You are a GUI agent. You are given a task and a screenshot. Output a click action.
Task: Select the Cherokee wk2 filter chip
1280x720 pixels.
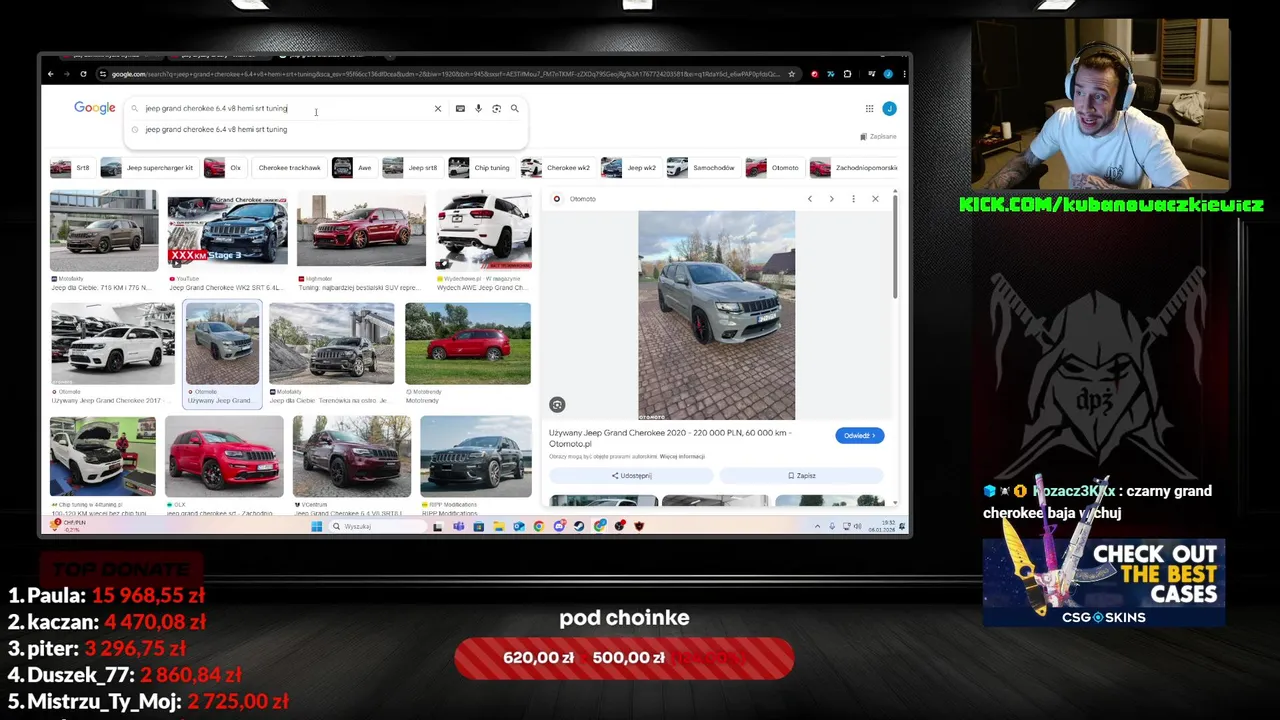coord(557,168)
